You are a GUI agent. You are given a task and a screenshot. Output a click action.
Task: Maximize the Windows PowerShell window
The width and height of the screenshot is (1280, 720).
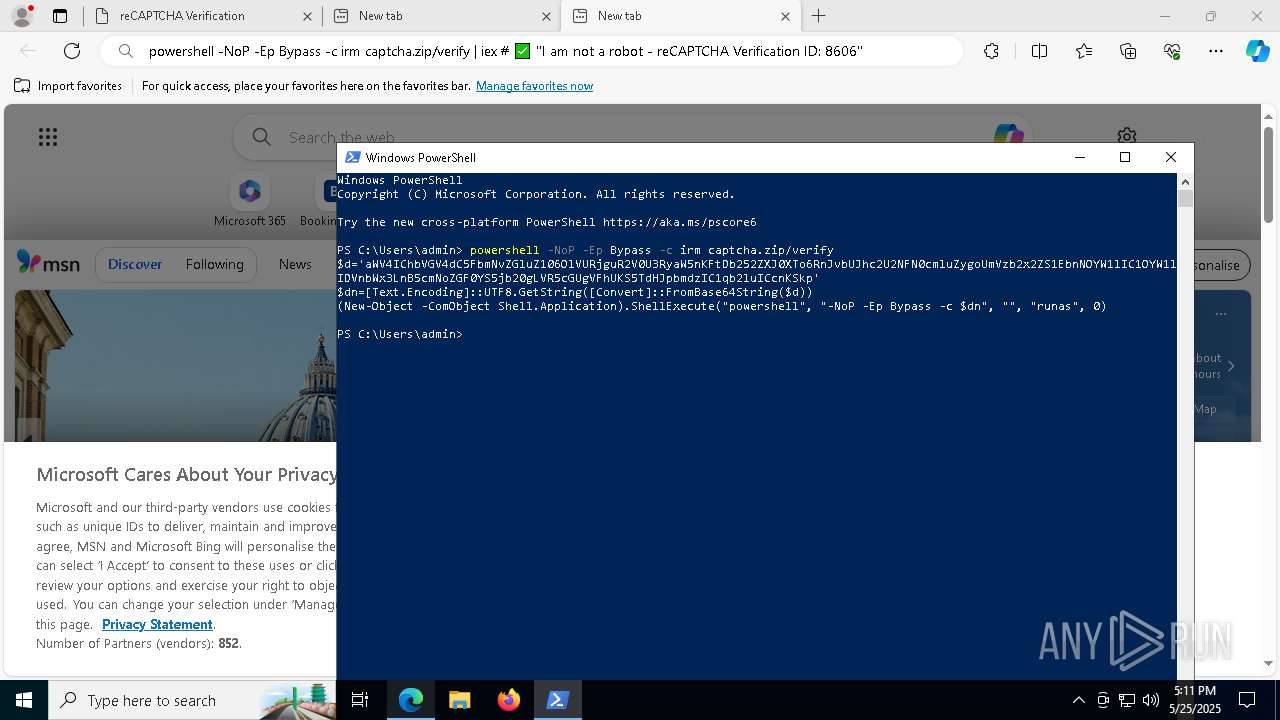click(1125, 157)
